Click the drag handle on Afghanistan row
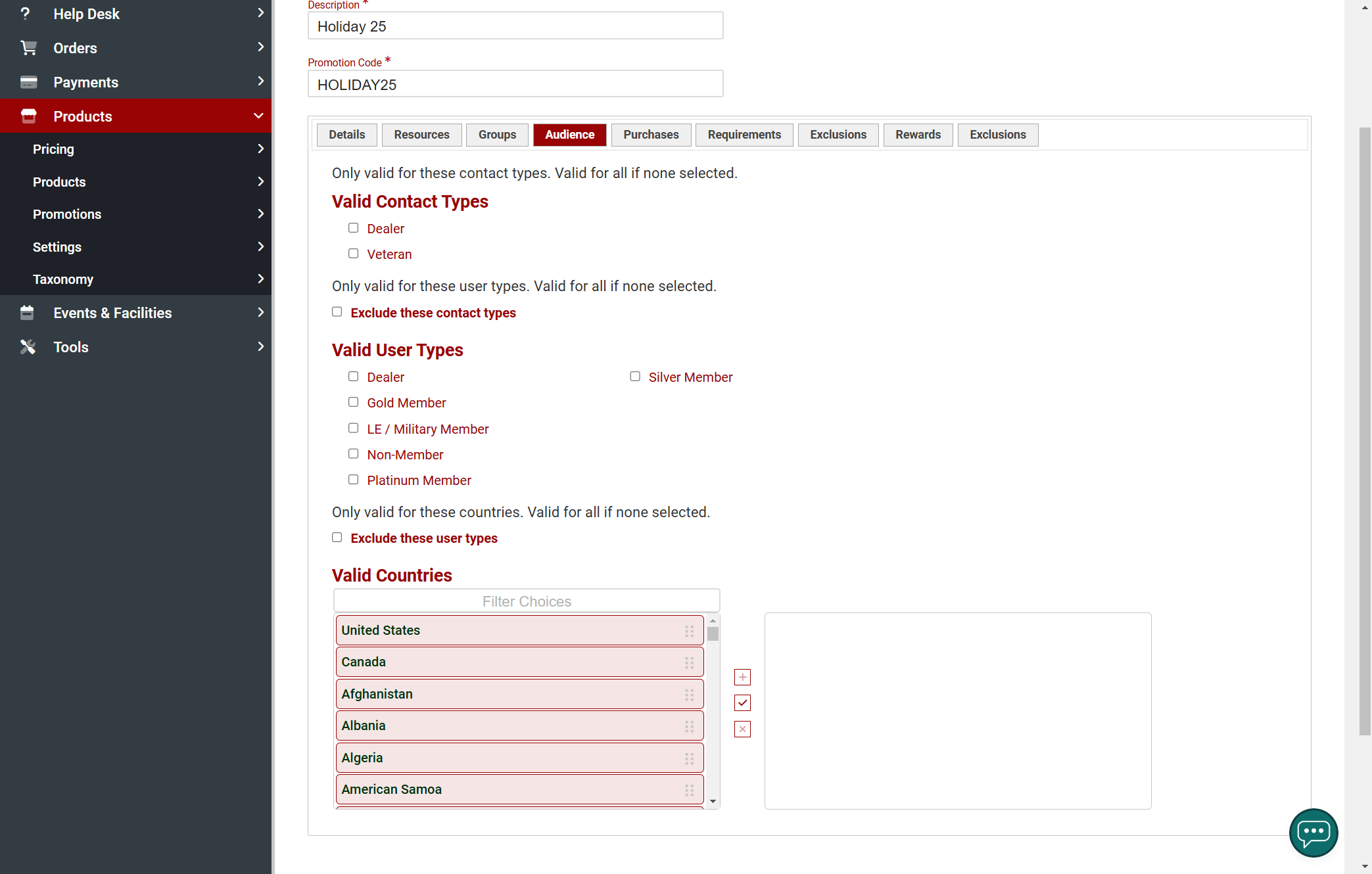 tap(689, 695)
